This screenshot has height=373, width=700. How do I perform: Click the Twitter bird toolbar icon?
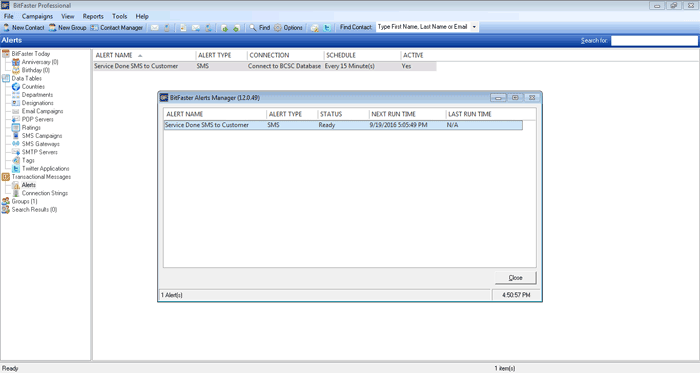327,28
